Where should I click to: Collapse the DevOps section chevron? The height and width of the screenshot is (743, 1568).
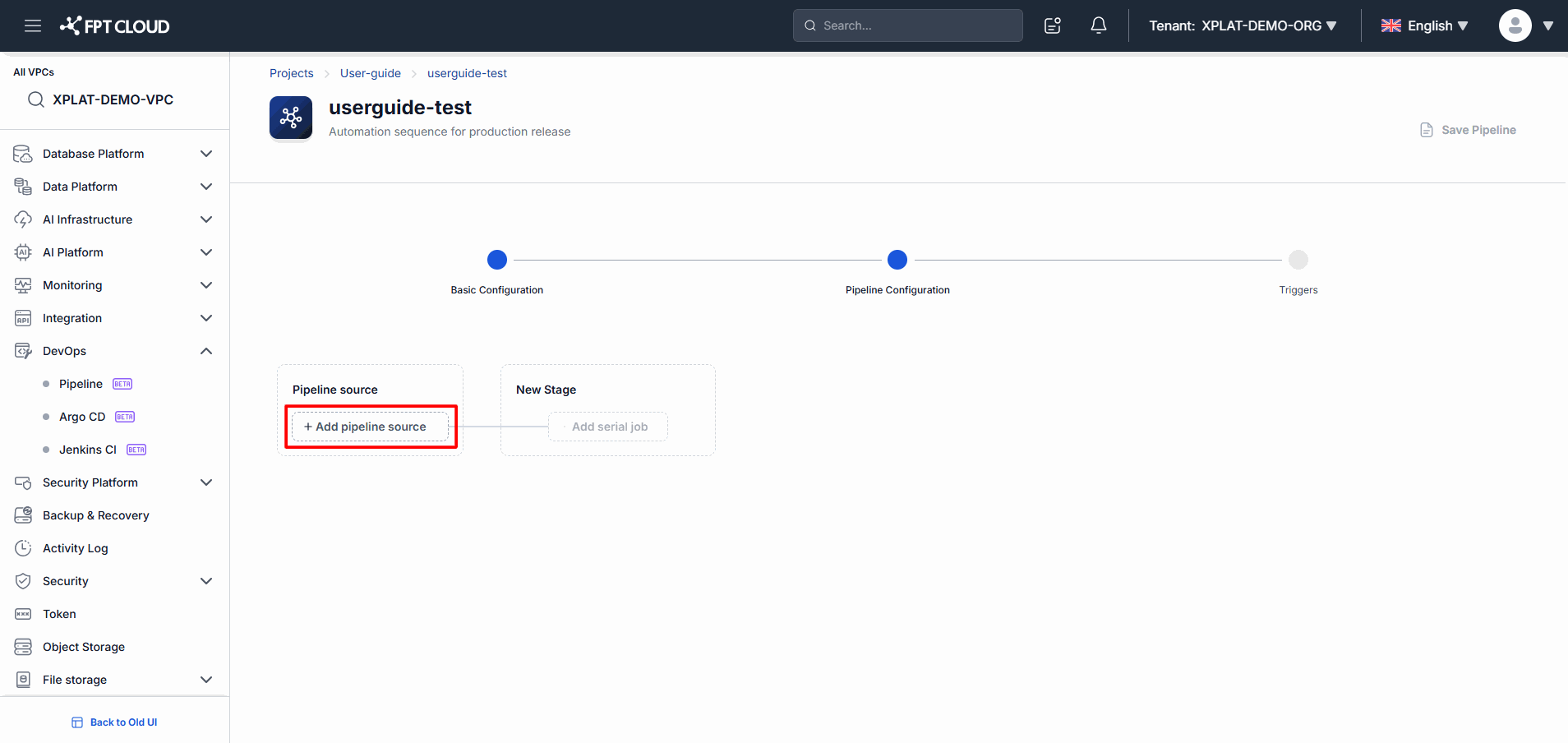pos(206,351)
